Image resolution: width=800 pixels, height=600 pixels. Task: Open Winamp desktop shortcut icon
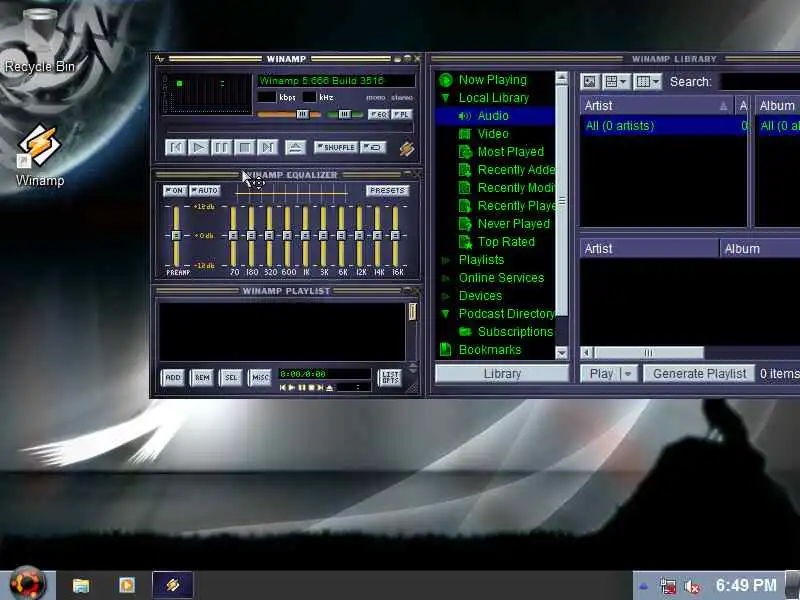point(40,155)
